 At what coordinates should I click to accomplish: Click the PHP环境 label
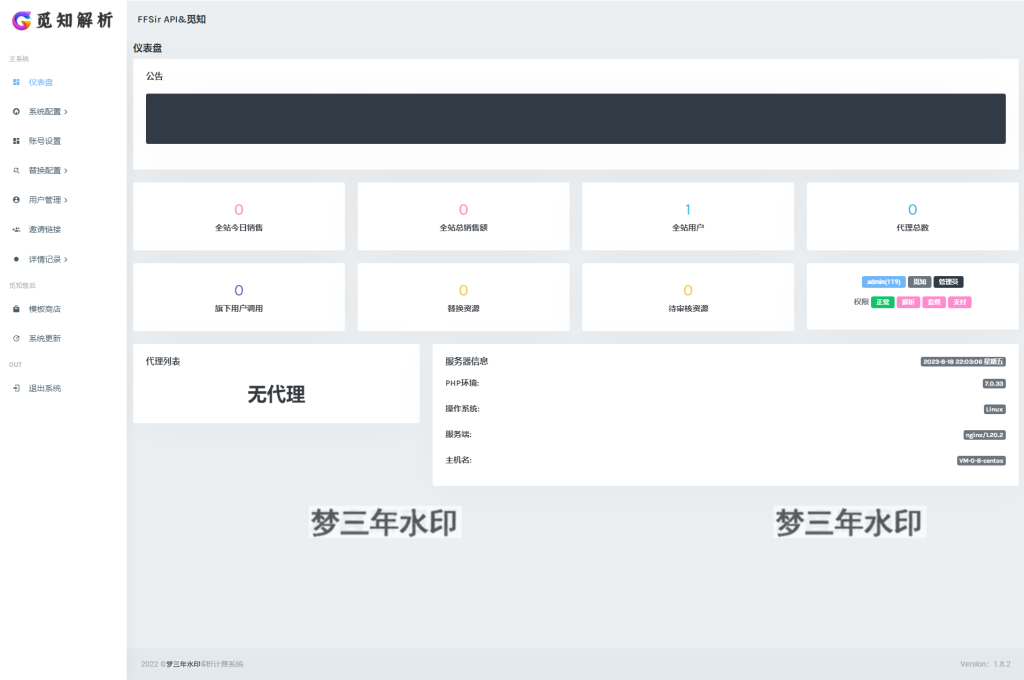coord(462,383)
